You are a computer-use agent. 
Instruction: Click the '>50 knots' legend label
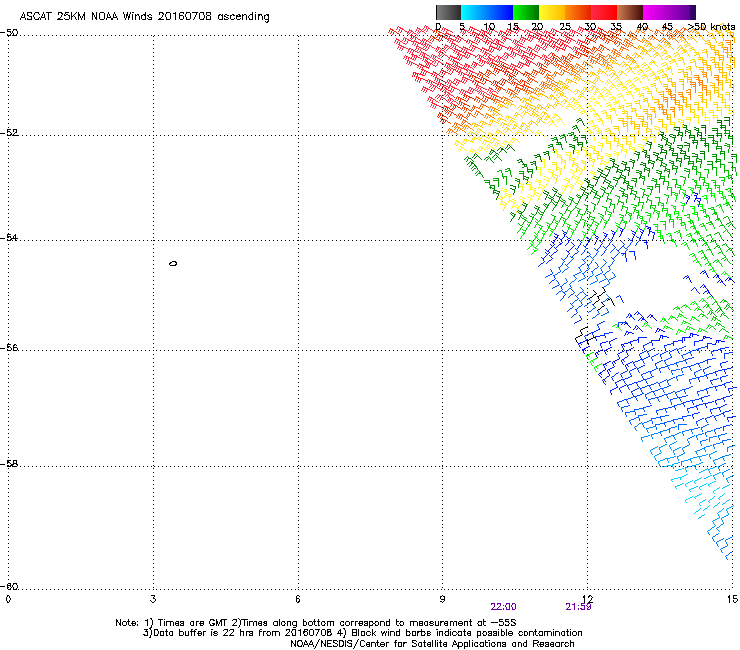[712, 27]
